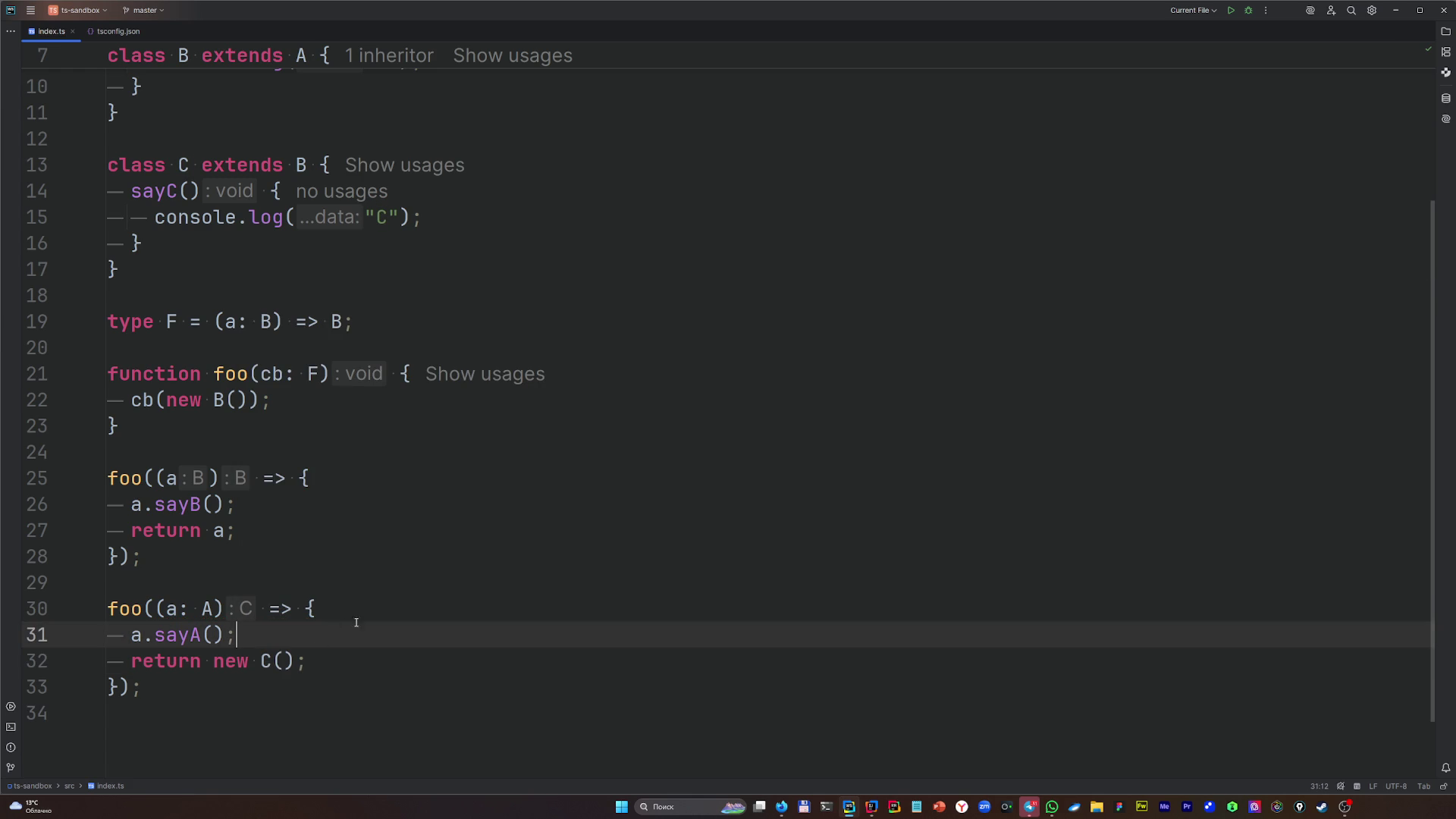Expand the Current File run configuration dropdown

pos(1193,11)
